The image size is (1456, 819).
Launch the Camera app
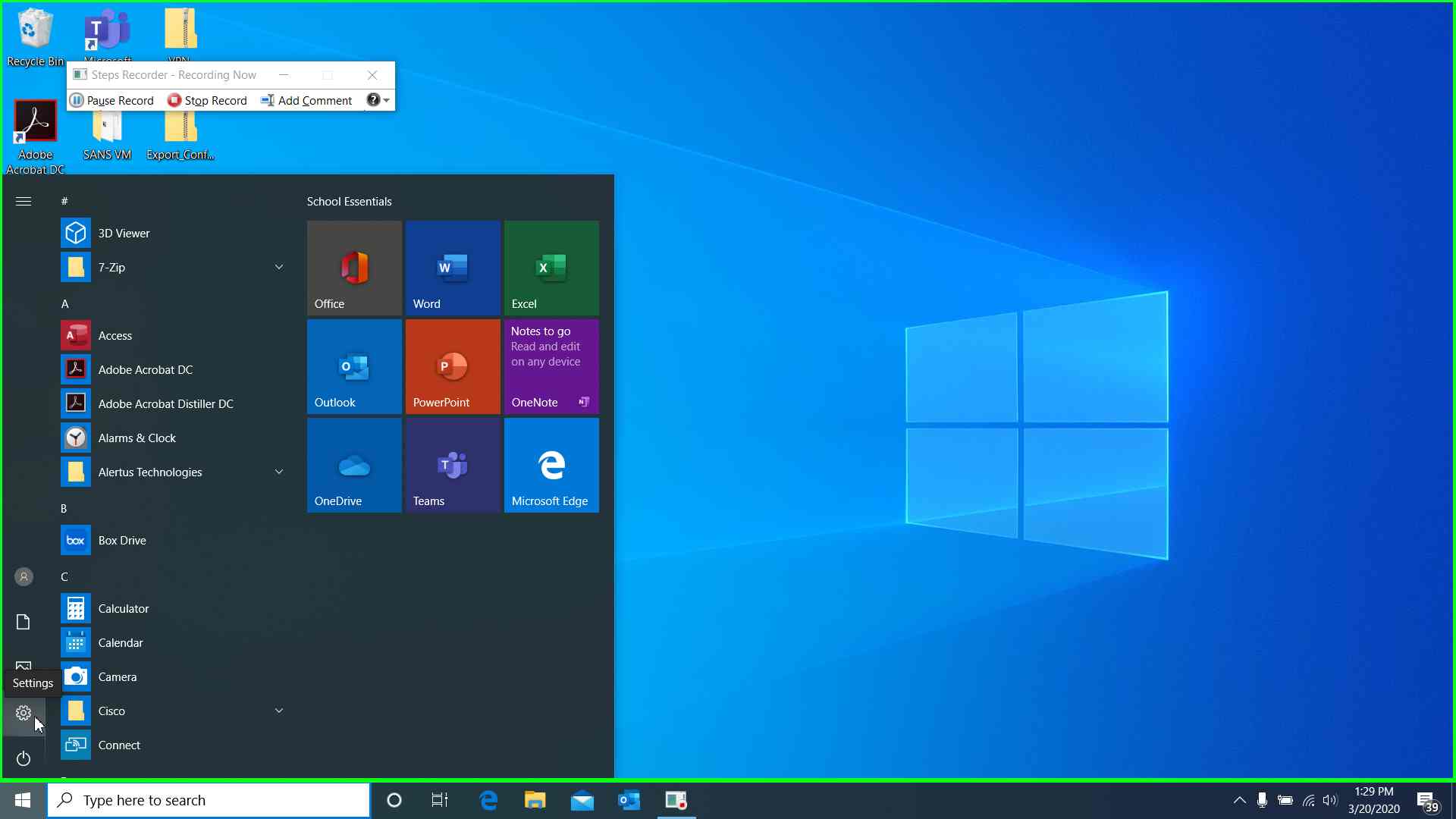tap(174, 676)
